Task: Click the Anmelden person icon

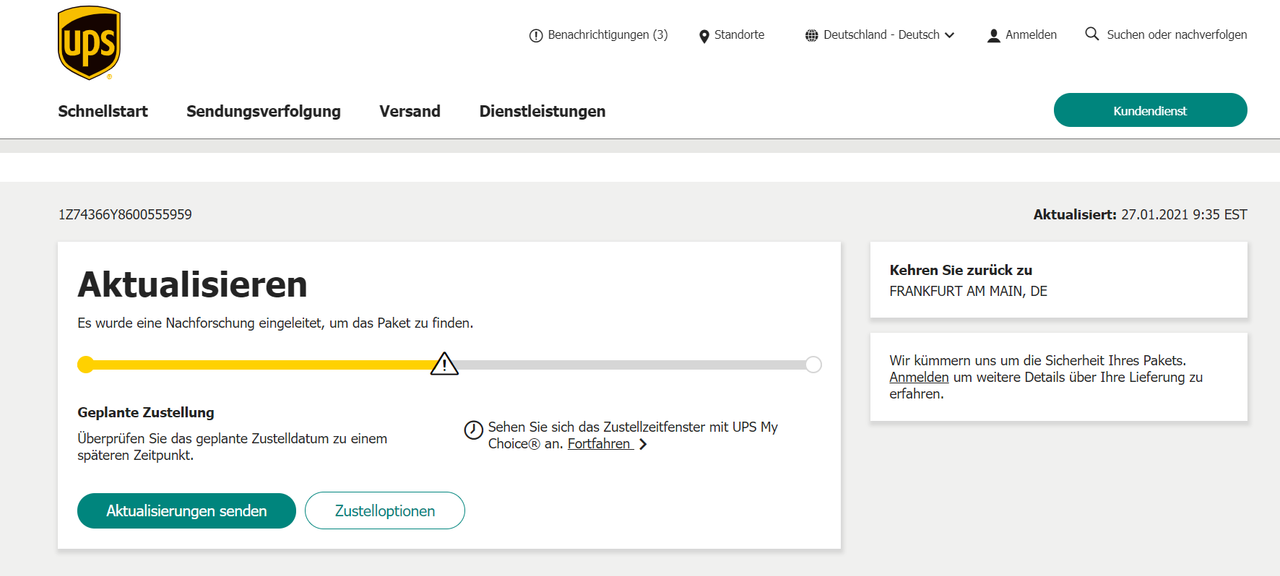Action: pyautogui.click(x=993, y=35)
